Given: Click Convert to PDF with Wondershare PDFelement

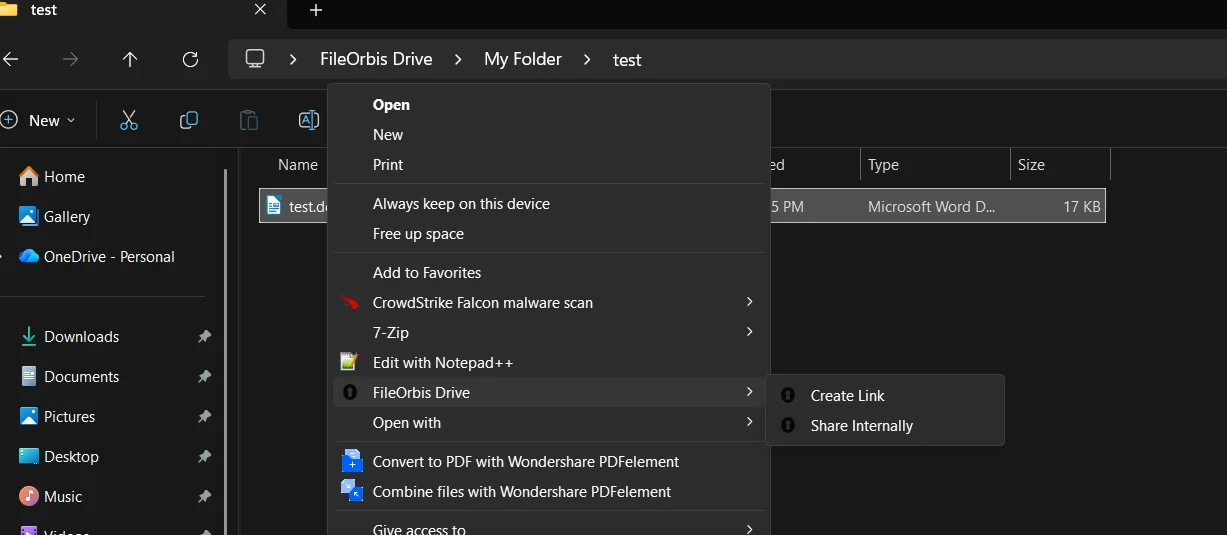Looking at the screenshot, I should [525, 462].
